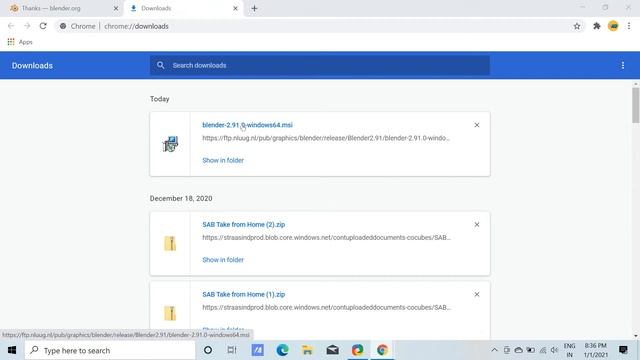Image resolution: width=640 pixels, height=360 pixels.
Task: Open the Windows Start menu
Action: 12,350
